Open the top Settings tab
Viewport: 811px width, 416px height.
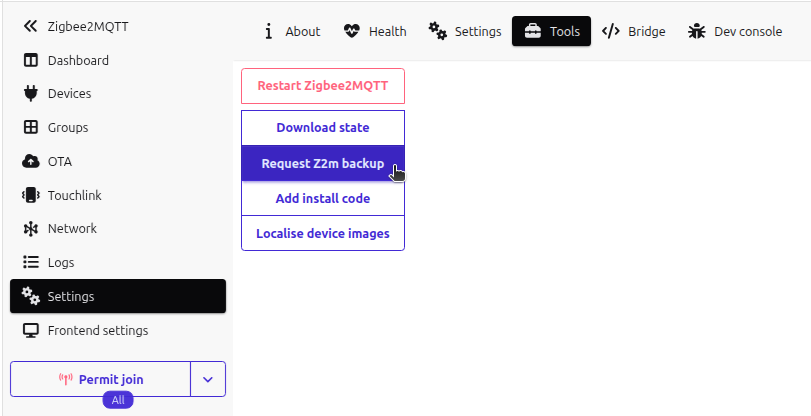465,32
